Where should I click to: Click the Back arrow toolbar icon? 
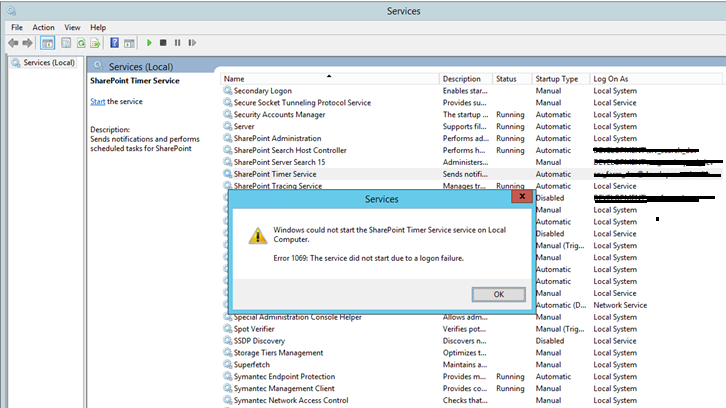pos(13,43)
